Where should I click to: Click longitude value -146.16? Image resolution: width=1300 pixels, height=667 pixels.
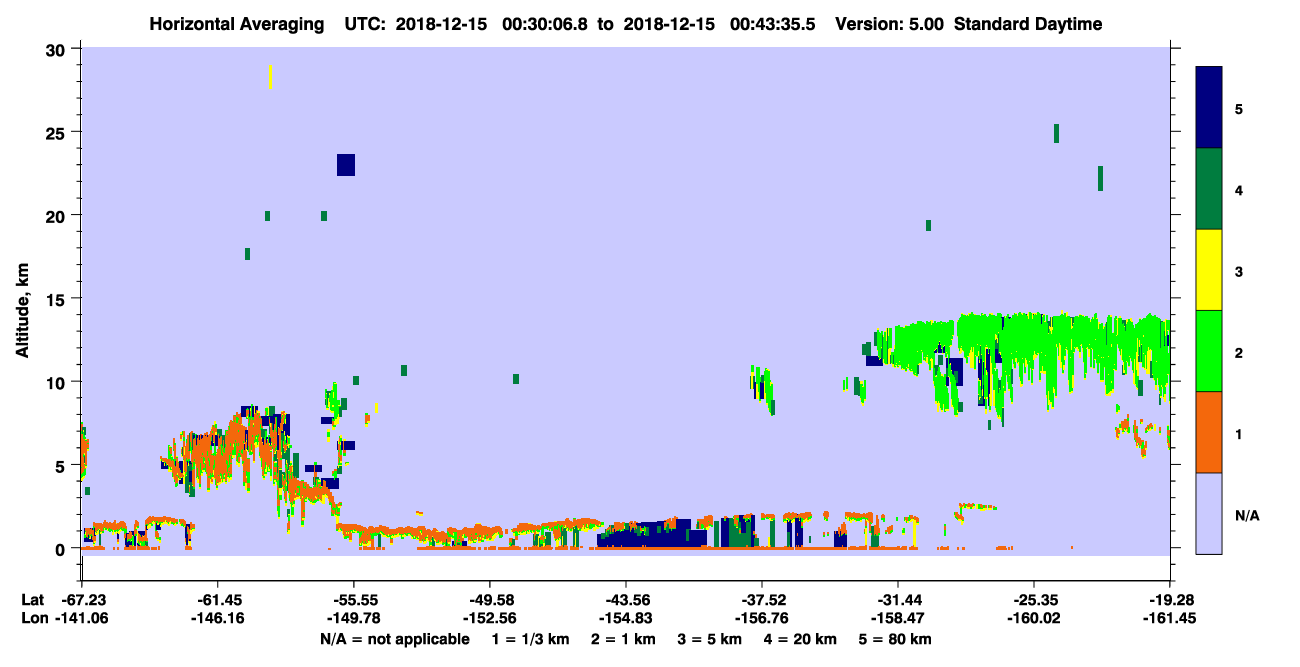(x=217, y=619)
